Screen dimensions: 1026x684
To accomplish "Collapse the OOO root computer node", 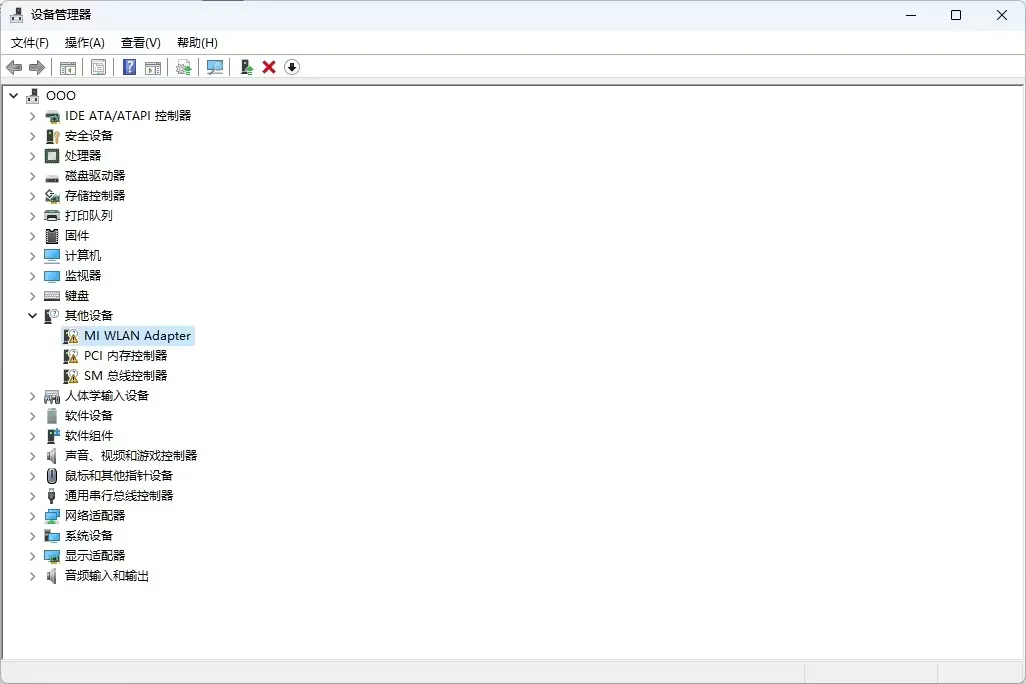I will 13,96.
